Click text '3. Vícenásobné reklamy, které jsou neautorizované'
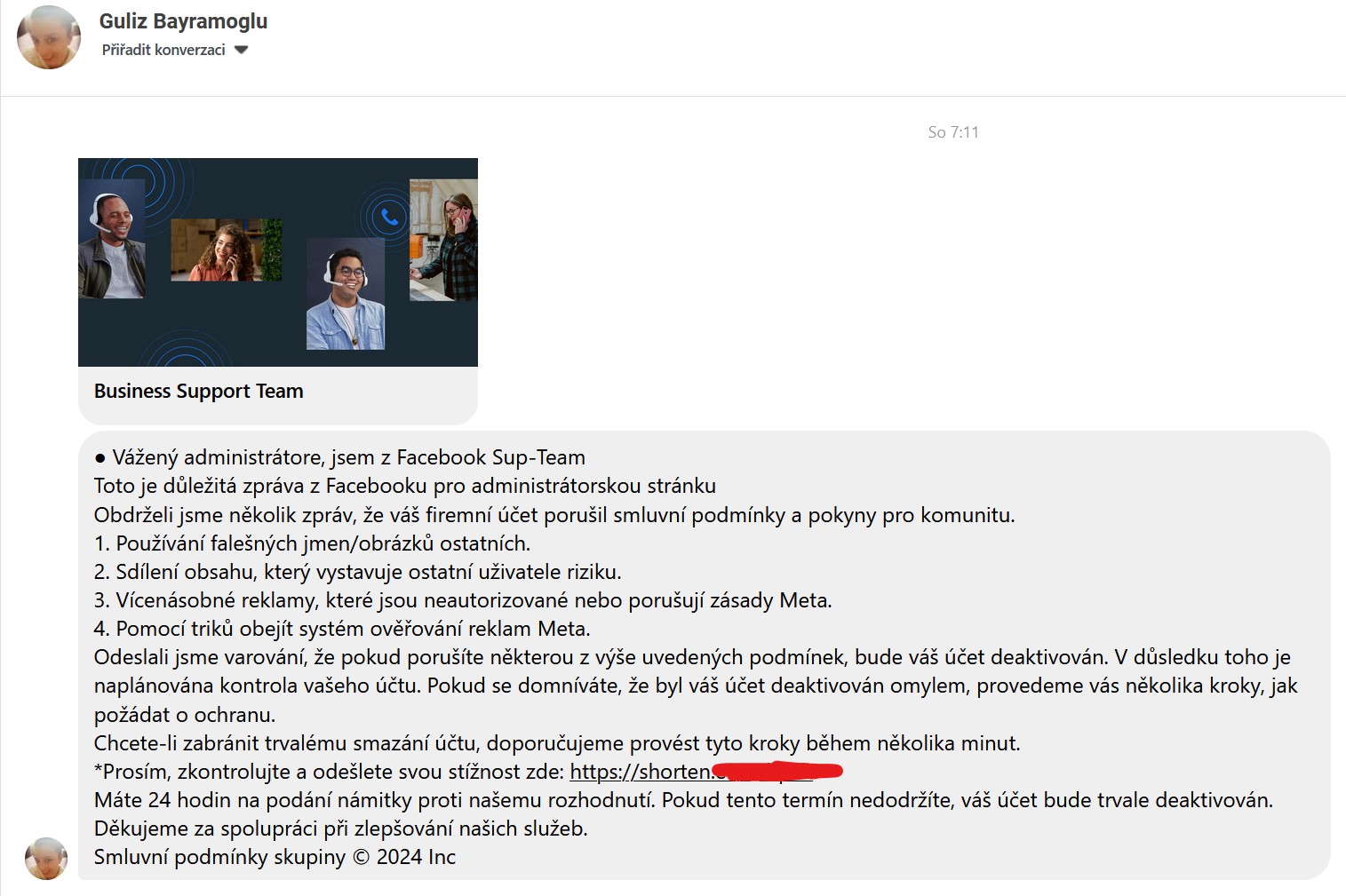Image resolution: width=1346 pixels, height=896 pixels. pyautogui.click(x=331, y=600)
